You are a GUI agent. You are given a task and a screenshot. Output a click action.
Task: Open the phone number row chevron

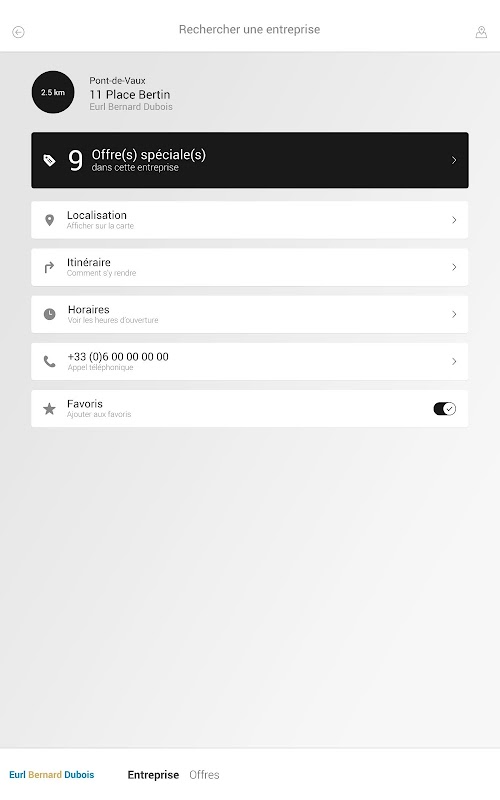point(454,361)
